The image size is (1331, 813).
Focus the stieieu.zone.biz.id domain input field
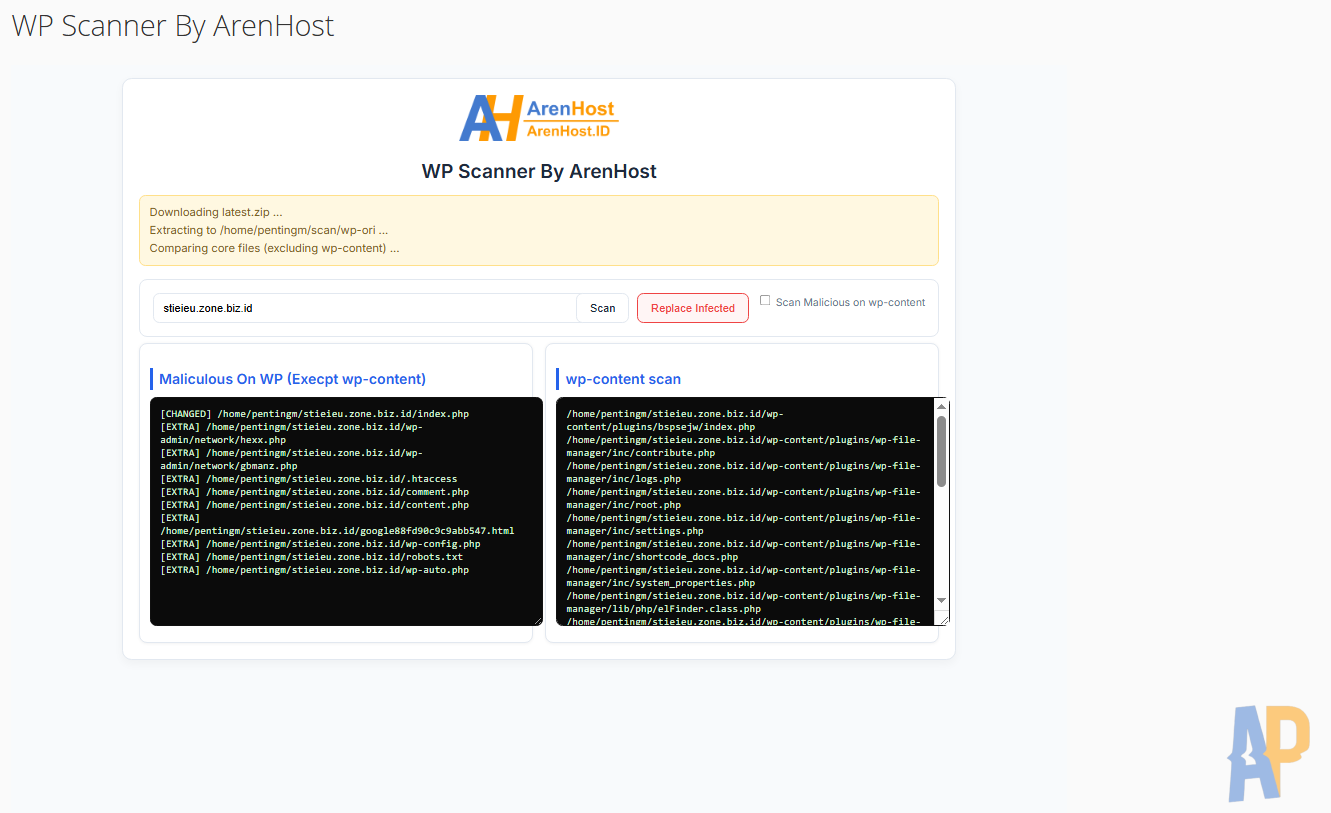(365, 308)
